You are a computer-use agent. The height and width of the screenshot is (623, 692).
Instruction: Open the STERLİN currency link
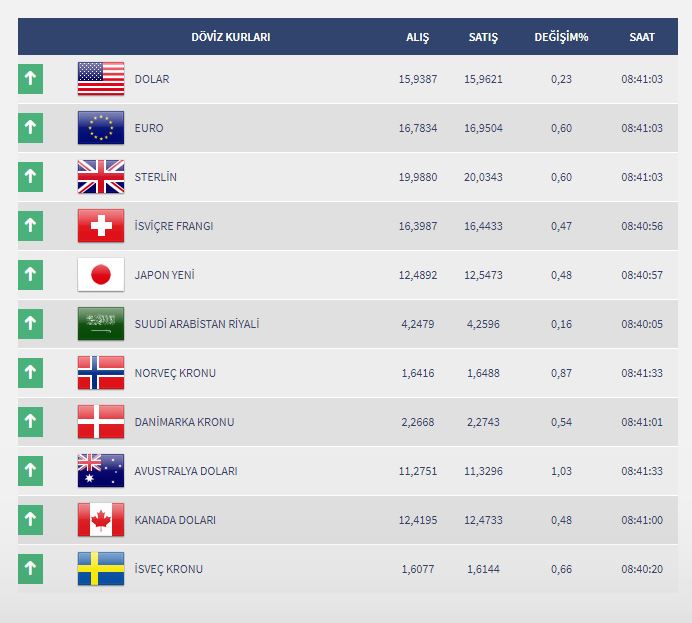point(156,177)
